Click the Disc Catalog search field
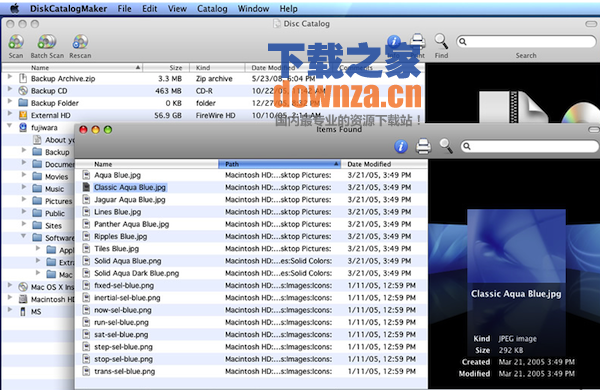Image resolution: width=600 pixels, height=390 pixels. [x=526, y=41]
